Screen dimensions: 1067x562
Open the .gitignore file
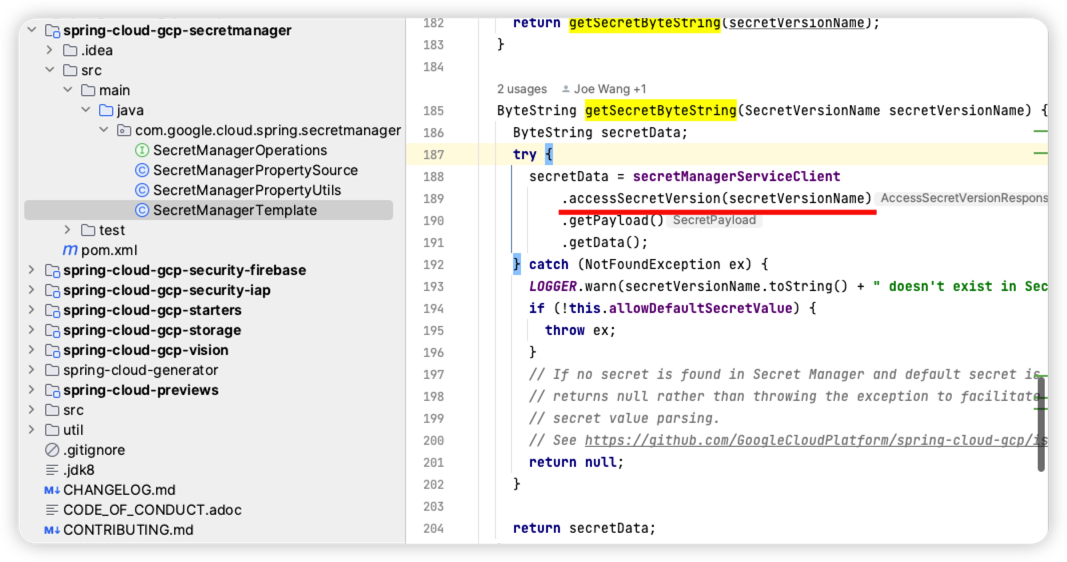(x=94, y=450)
